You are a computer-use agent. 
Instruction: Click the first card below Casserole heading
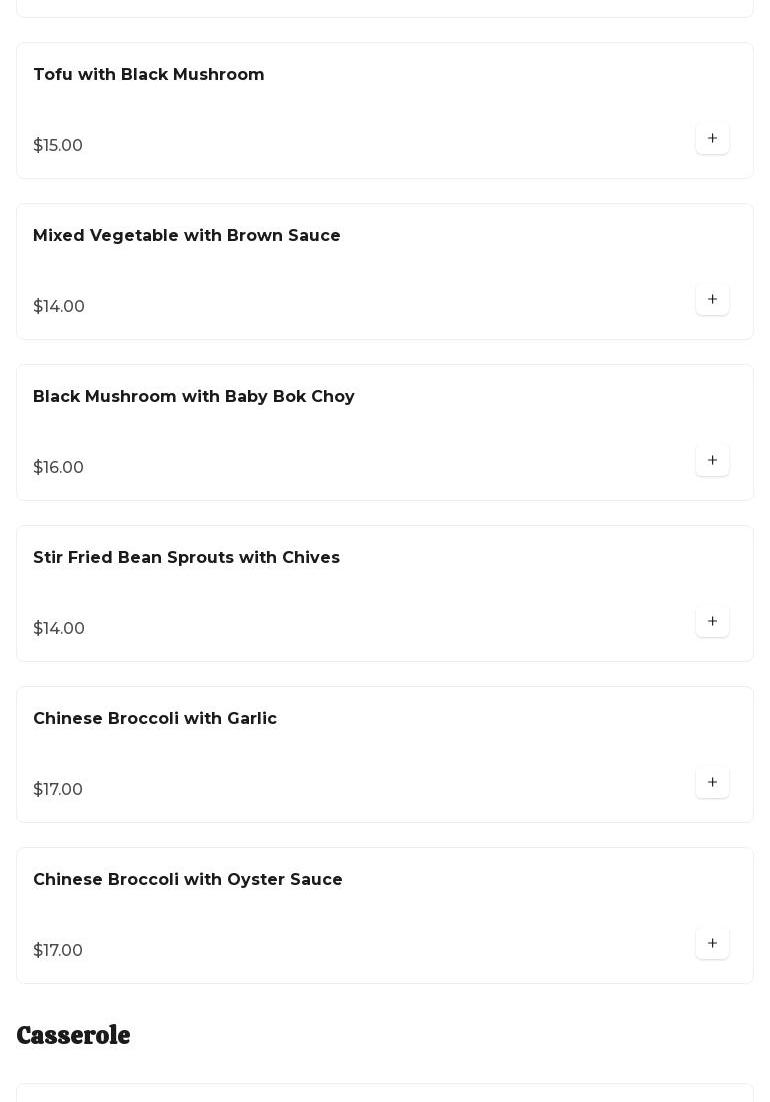tap(385, 1093)
